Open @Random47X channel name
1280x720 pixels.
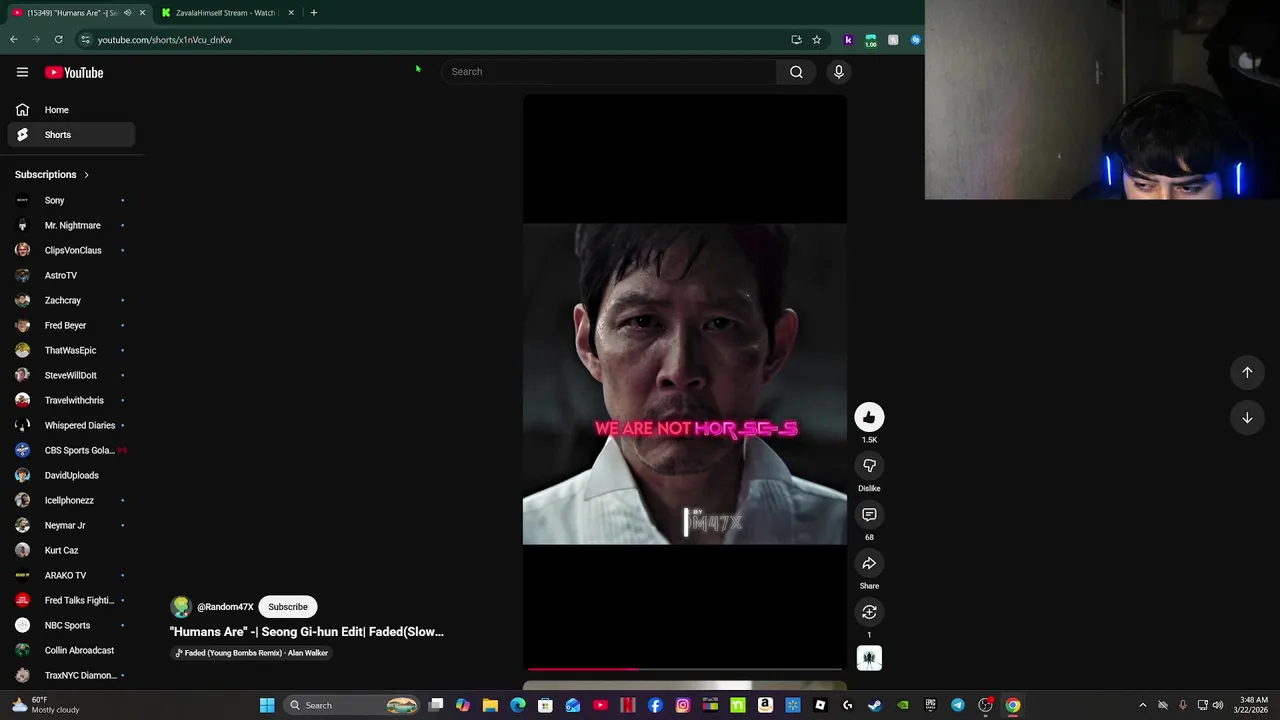(x=225, y=607)
